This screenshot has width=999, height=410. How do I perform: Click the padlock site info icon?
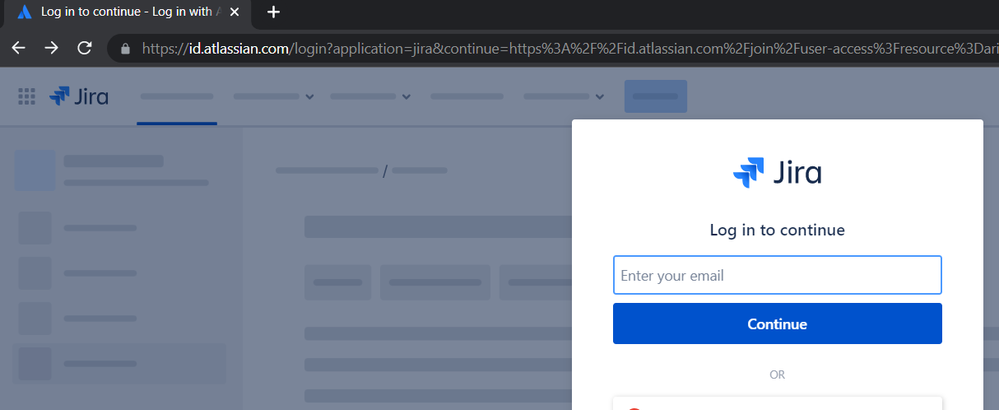125,48
